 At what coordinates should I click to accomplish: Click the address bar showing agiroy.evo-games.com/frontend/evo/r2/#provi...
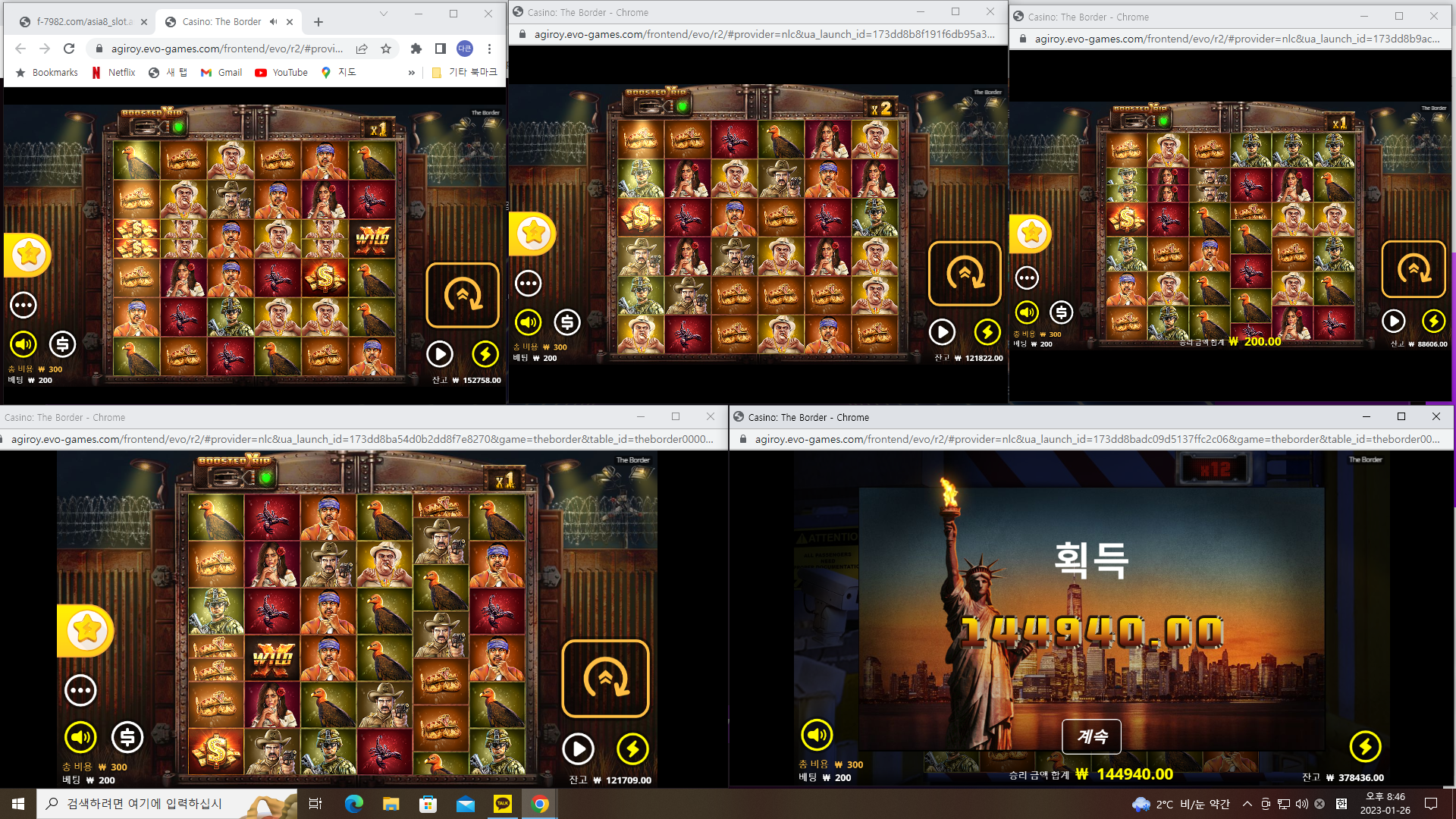(x=227, y=49)
